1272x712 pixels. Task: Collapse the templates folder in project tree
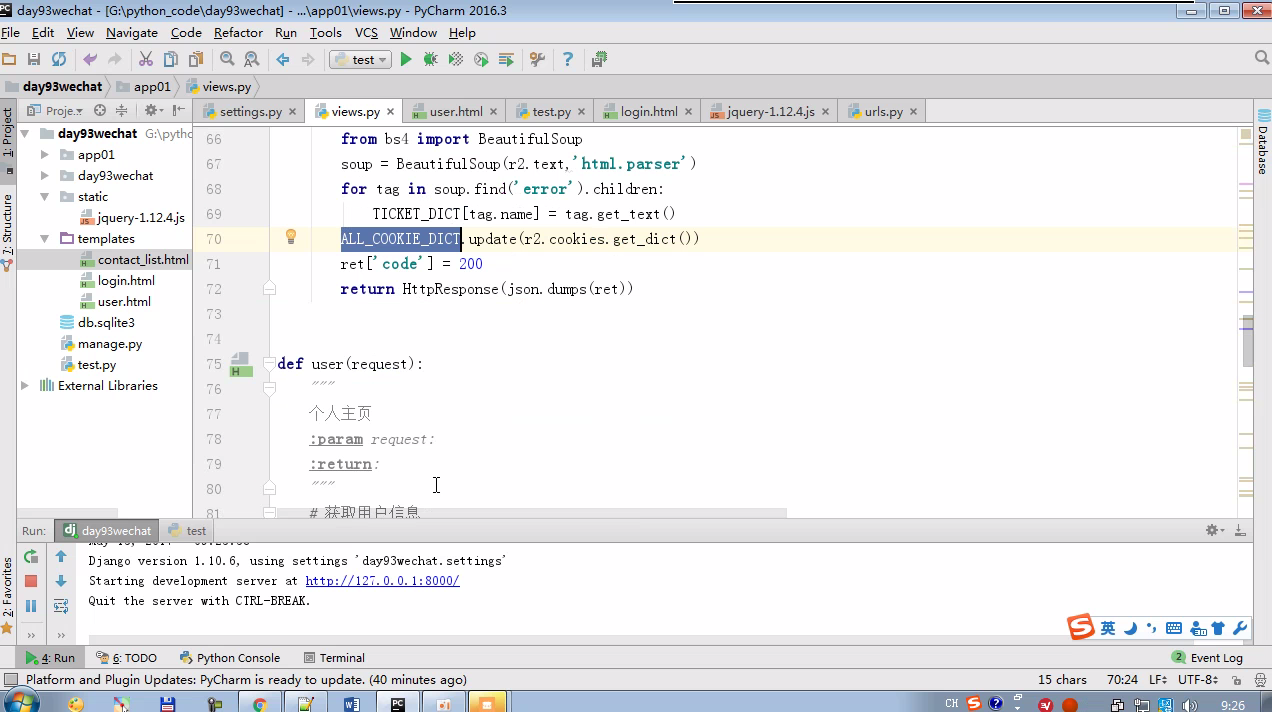[x=45, y=239]
